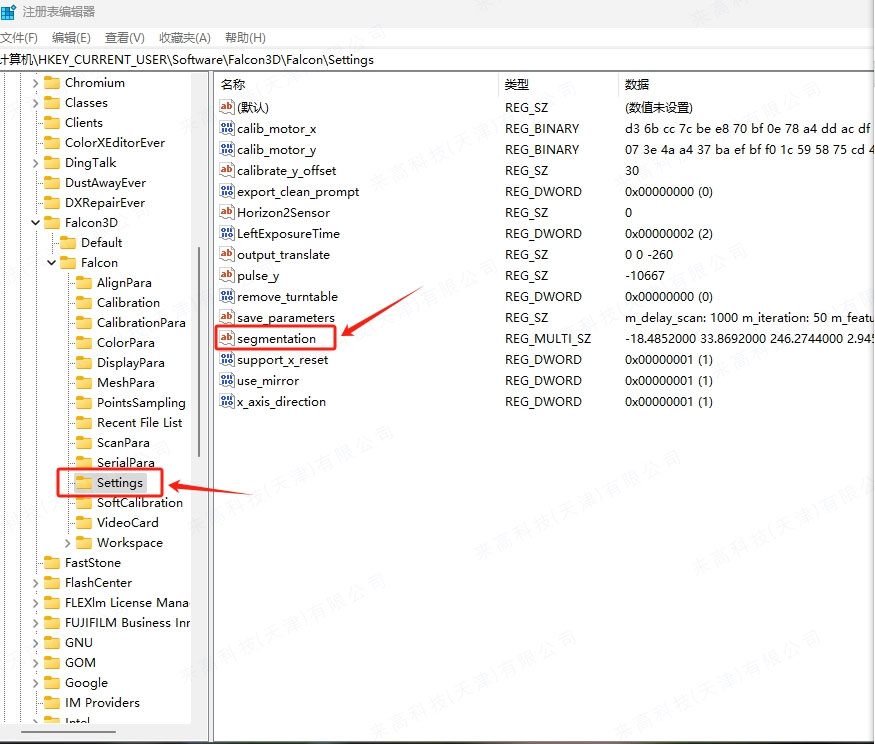Expand the Chromium registry key
875x744 pixels.
coord(36,83)
